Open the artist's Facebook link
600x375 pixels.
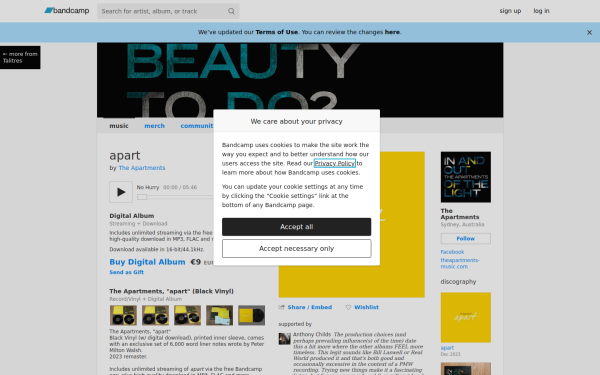tap(452, 252)
